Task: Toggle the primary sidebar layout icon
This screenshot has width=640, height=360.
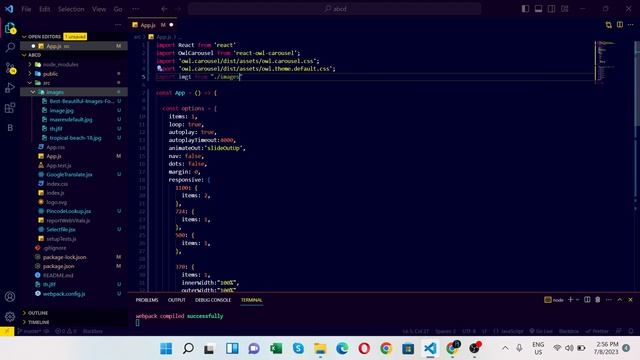Action: pos(525,9)
